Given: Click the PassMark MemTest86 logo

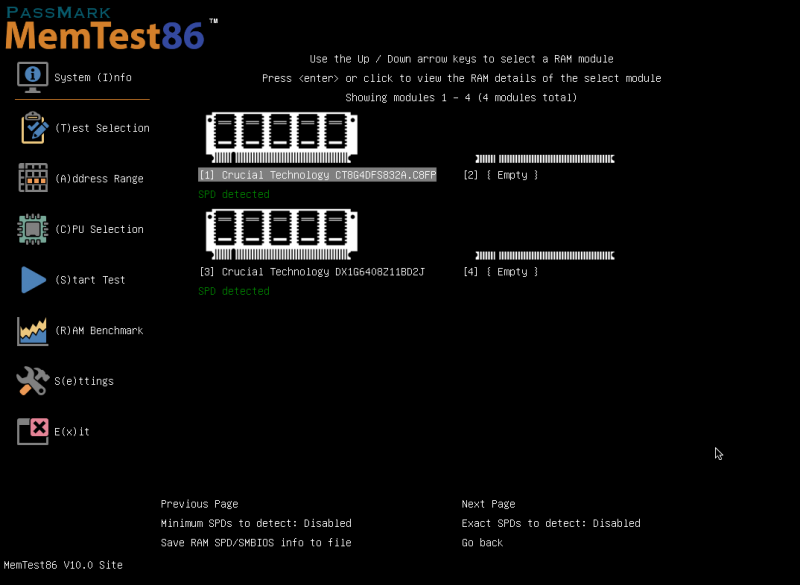Looking at the screenshot, I should (x=111, y=29).
